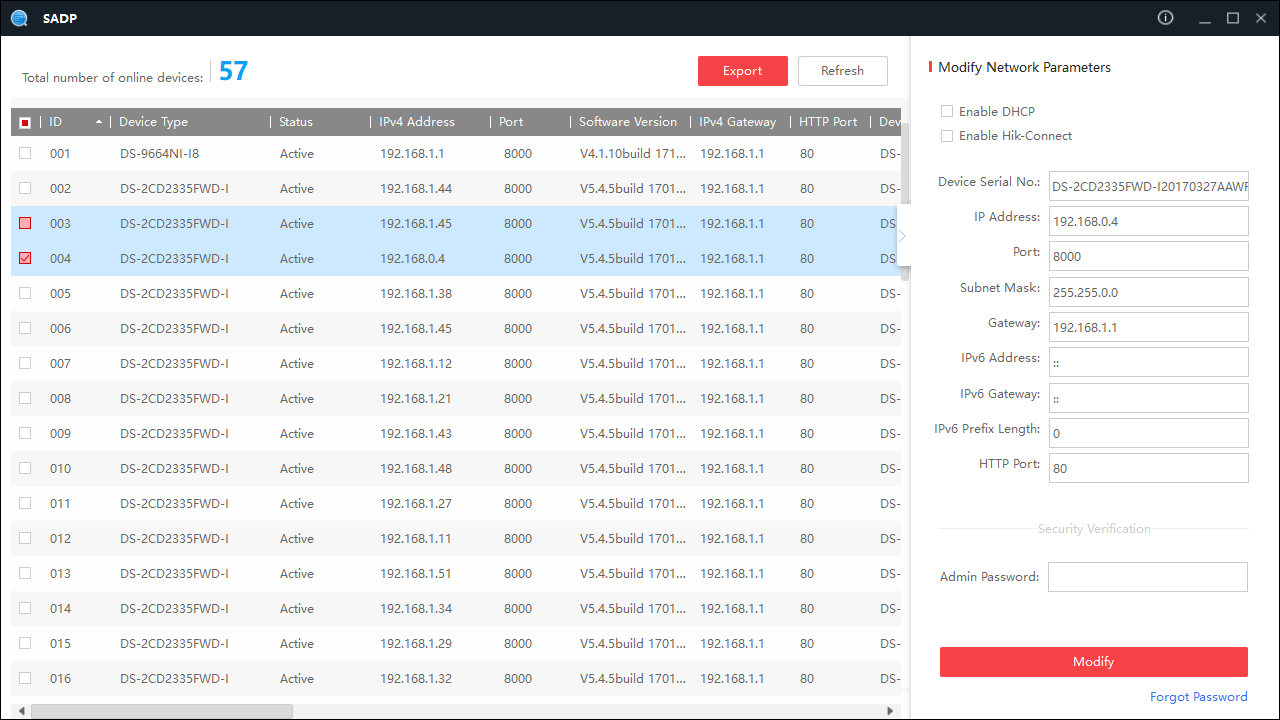This screenshot has width=1280, height=720.
Task: Maximize the SADP window
Action: coord(1233,18)
